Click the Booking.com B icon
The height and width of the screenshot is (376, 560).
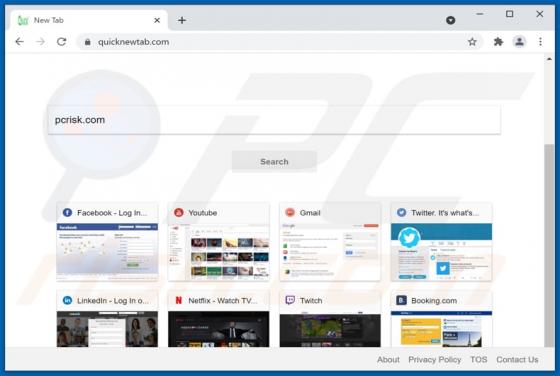(401, 300)
